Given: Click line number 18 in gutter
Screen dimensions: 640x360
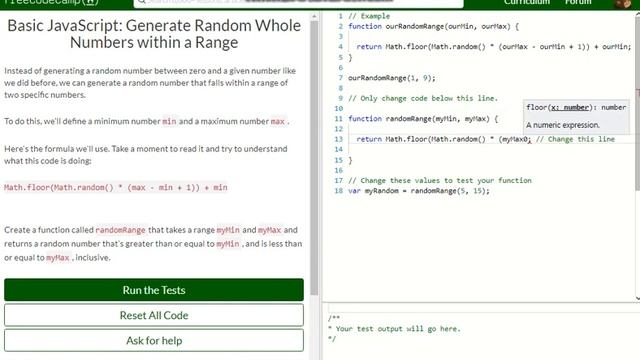Looking at the screenshot, I should [x=338, y=191].
